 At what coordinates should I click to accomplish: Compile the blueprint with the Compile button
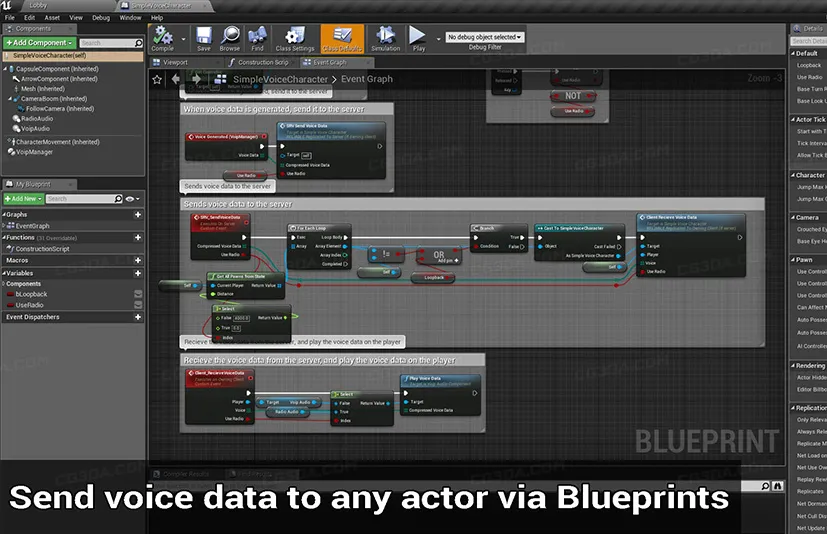(163, 39)
